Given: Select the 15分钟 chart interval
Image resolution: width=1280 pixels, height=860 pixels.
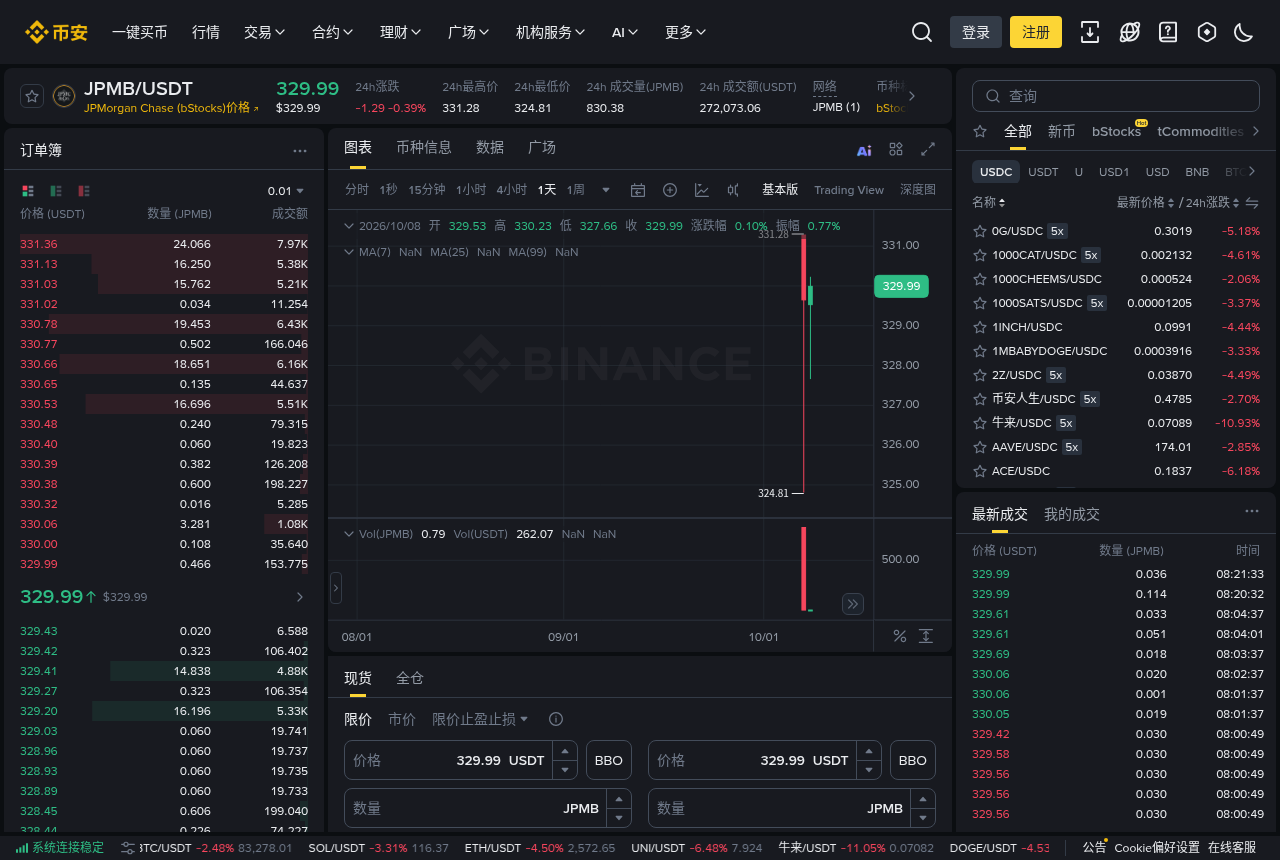Looking at the screenshot, I should (x=427, y=190).
